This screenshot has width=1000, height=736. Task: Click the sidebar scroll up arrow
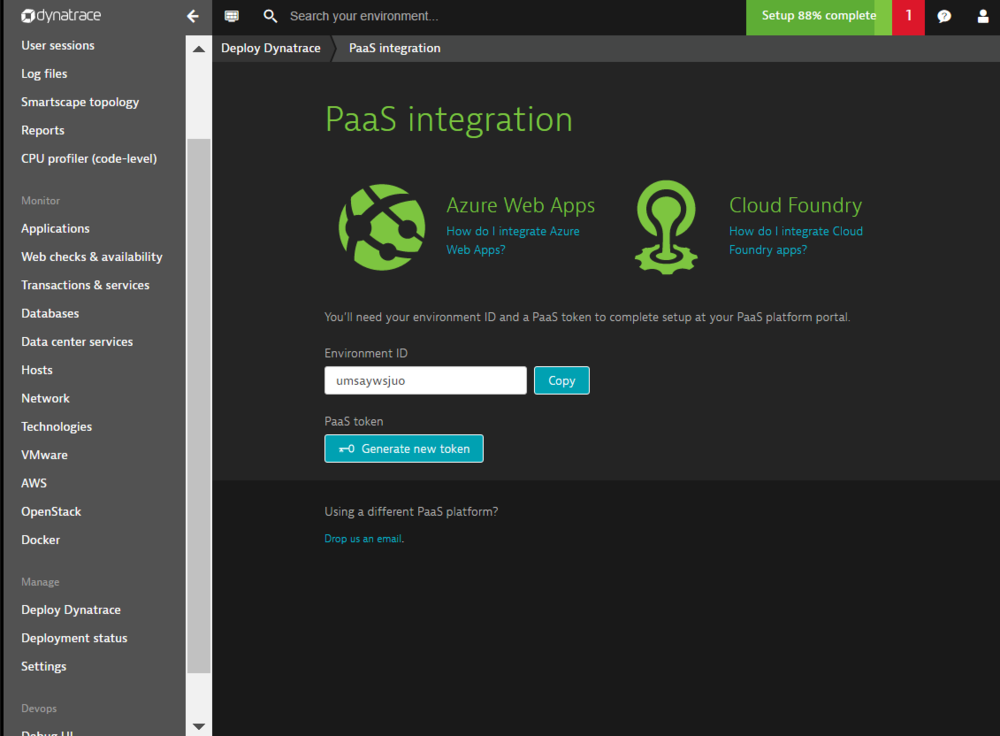click(x=199, y=49)
